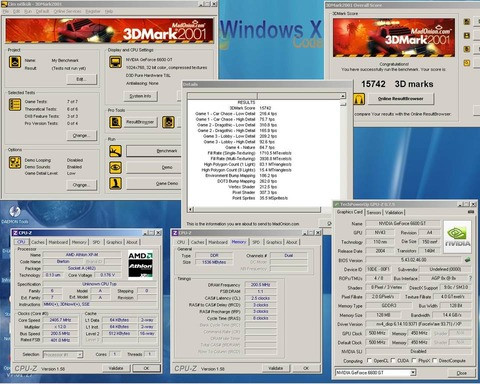Switch to Sensors tab in GPU-Z
Image resolution: width=480 pixels, height=384 pixels.
(x=374, y=212)
